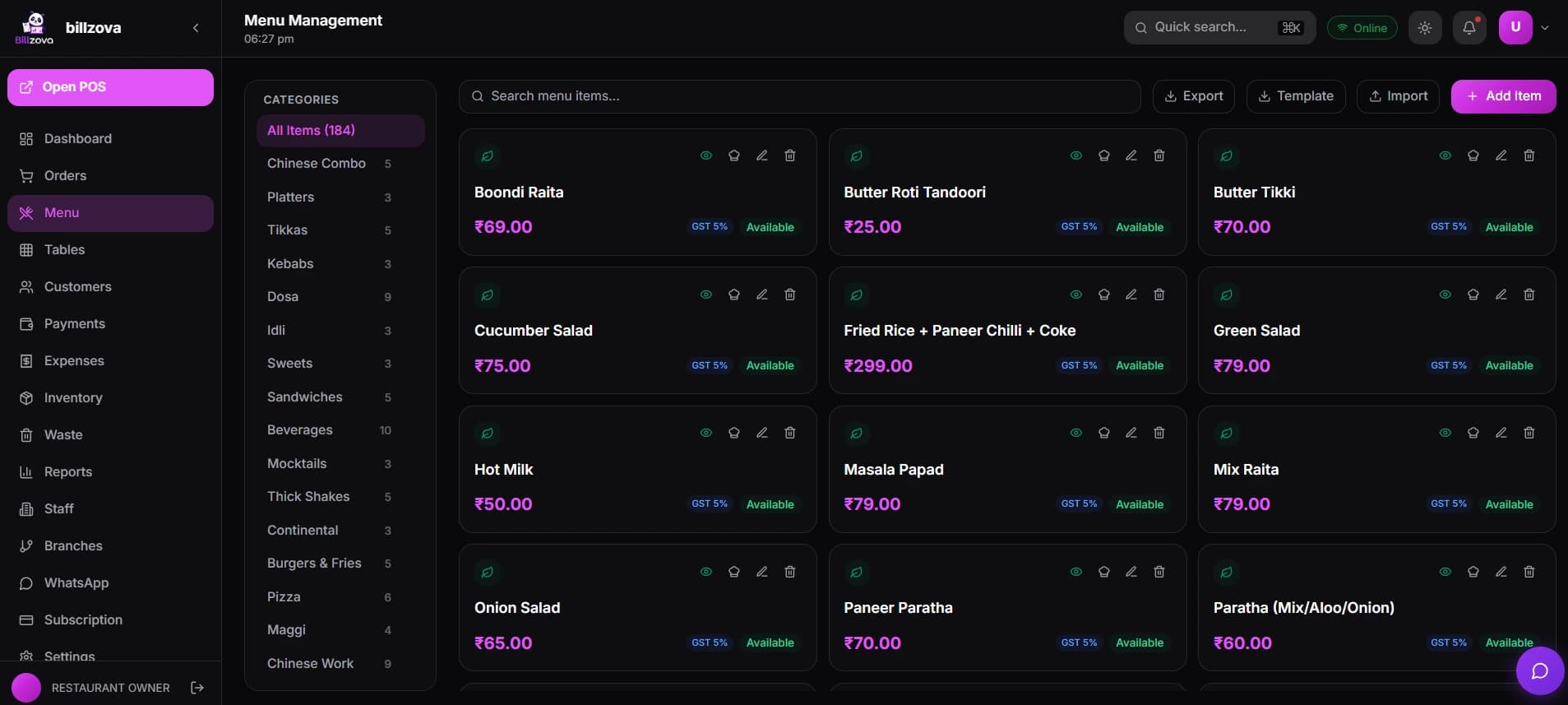Switch theme with the sun icon
The height and width of the screenshot is (705, 1568).
[x=1425, y=27]
